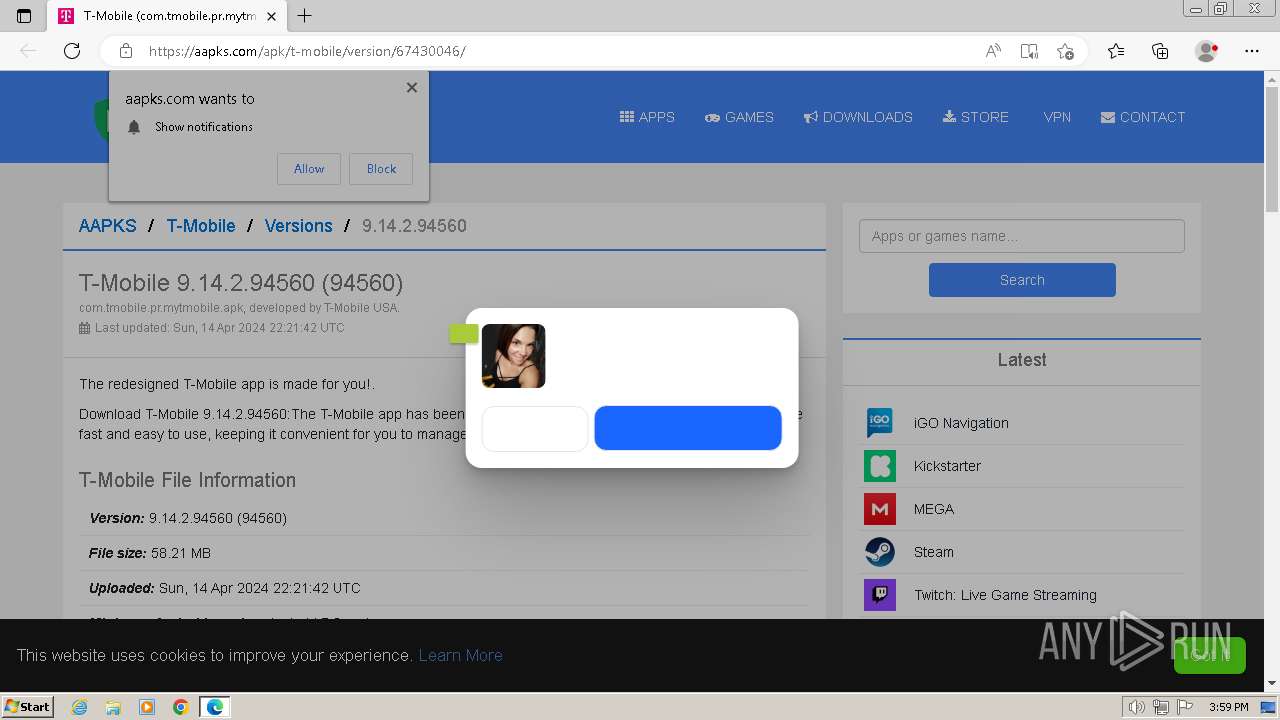Open the MEGA link

(x=934, y=509)
